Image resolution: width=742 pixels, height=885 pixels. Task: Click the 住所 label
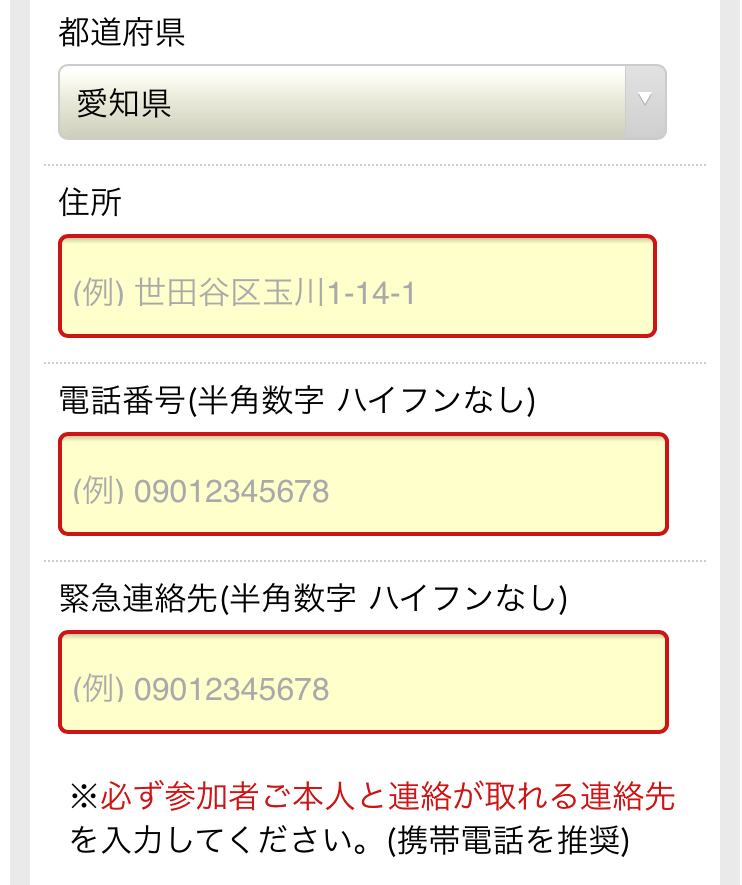[90, 202]
